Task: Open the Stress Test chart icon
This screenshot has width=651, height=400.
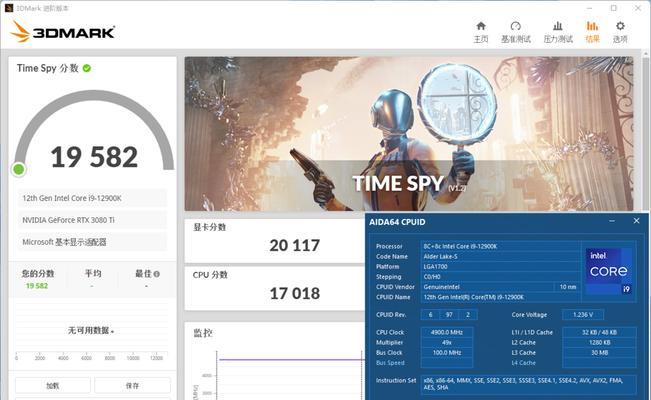Action: tap(558, 26)
